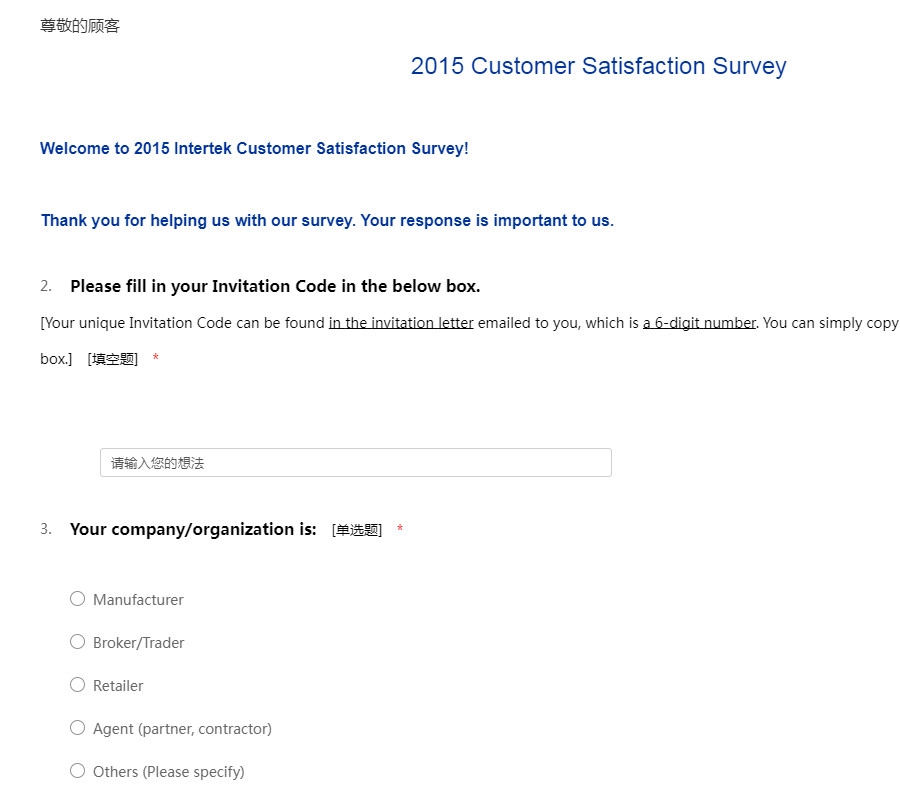
Task: Choose the Broker/Trader option
Action: (78, 642)
